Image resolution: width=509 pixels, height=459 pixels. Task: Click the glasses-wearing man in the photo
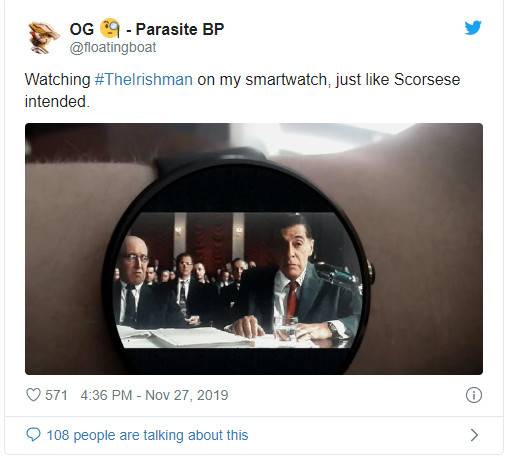click(142, 283)
